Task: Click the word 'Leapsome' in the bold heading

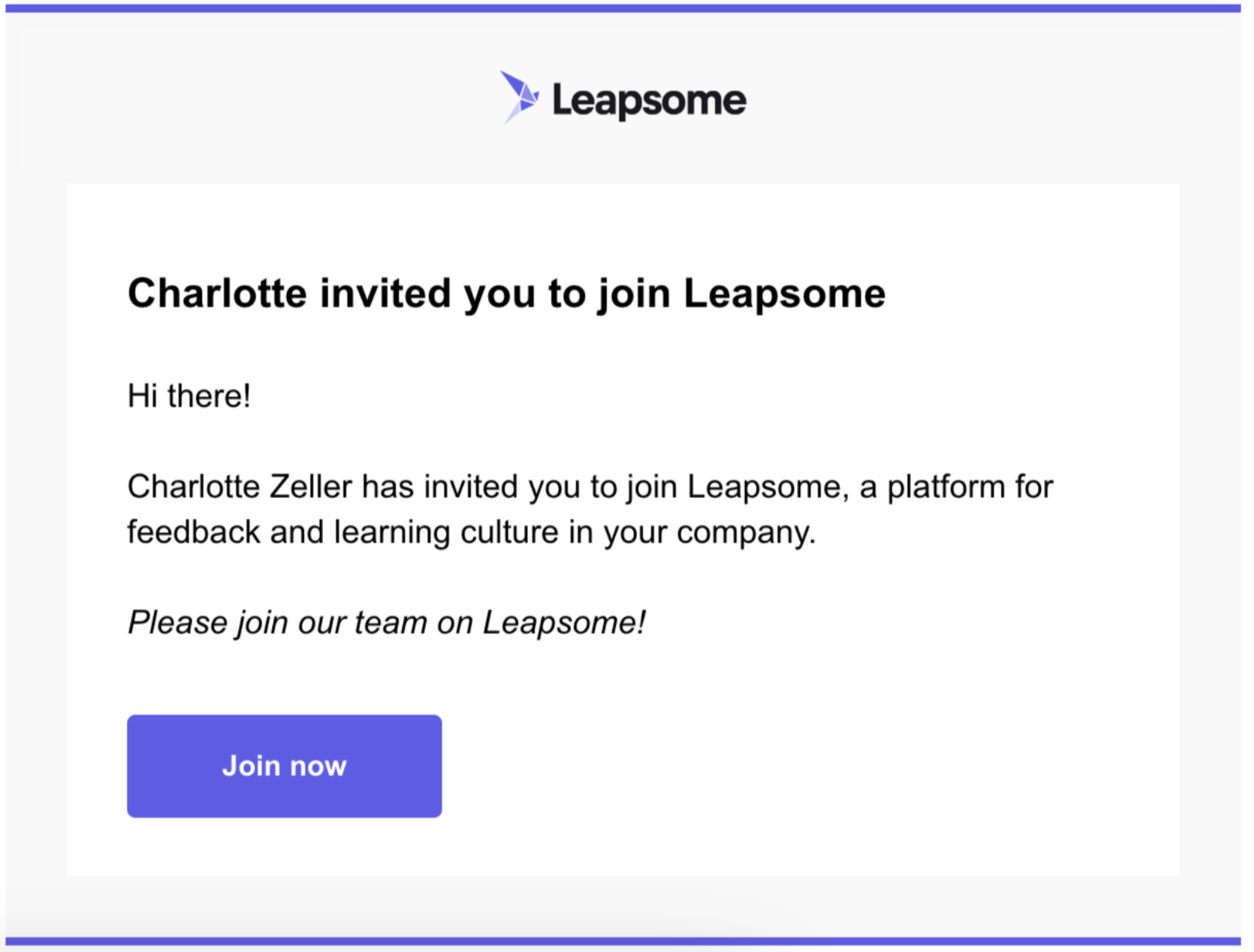Action: [785, 294]
